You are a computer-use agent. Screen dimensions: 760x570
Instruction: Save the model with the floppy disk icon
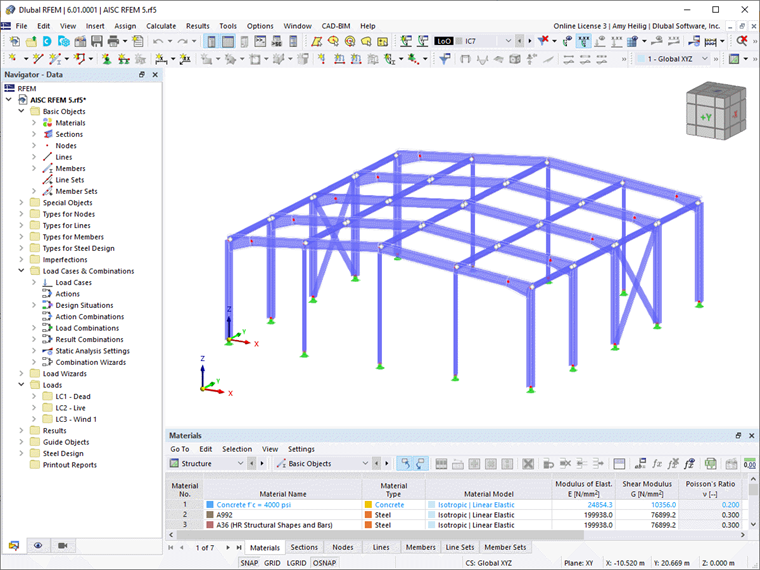click(x=96, y=41)
